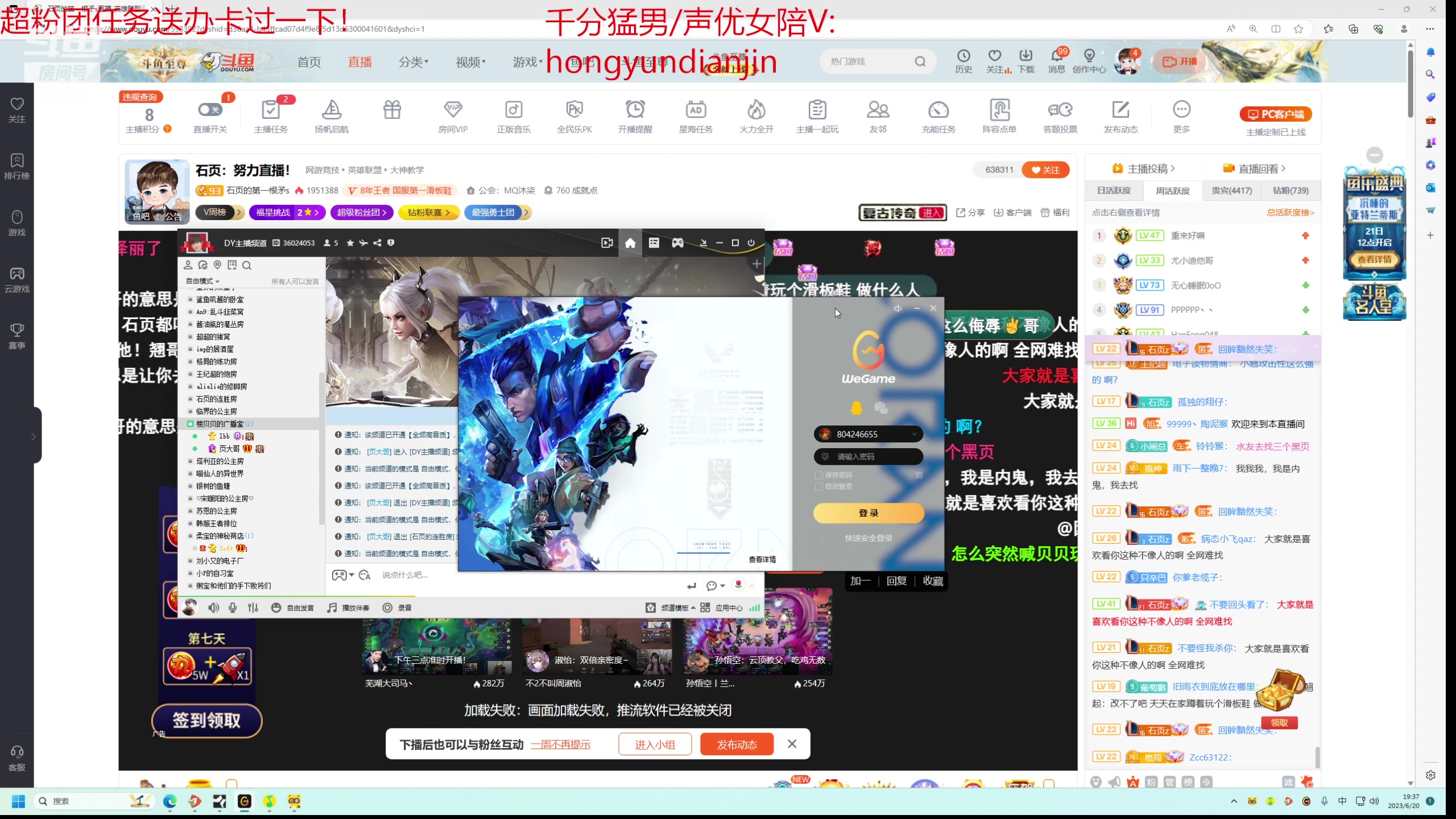Expand 直播回看 chevron link

point(1254,168)
